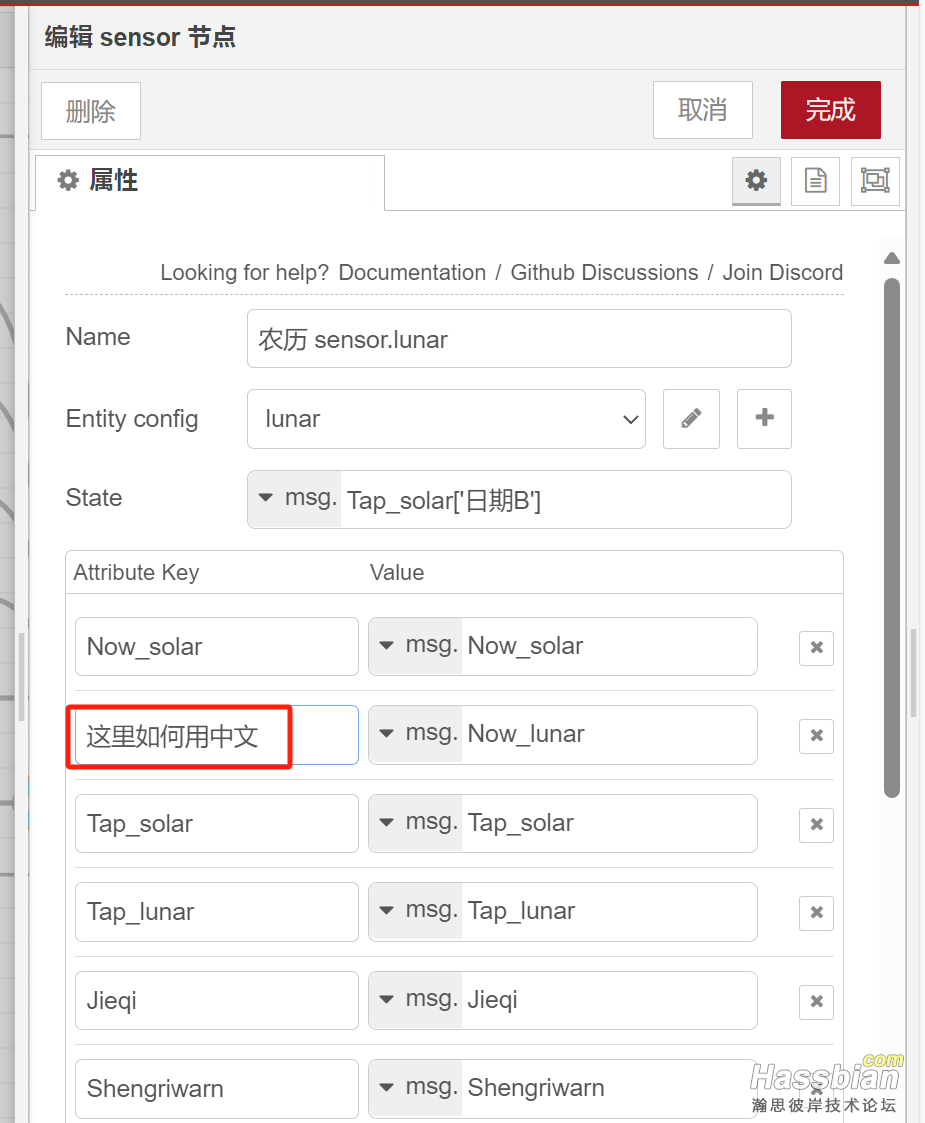This screenshot has width=925, height=1123.
Task: Open the Github Discussions link
Action: click(604, 273)
